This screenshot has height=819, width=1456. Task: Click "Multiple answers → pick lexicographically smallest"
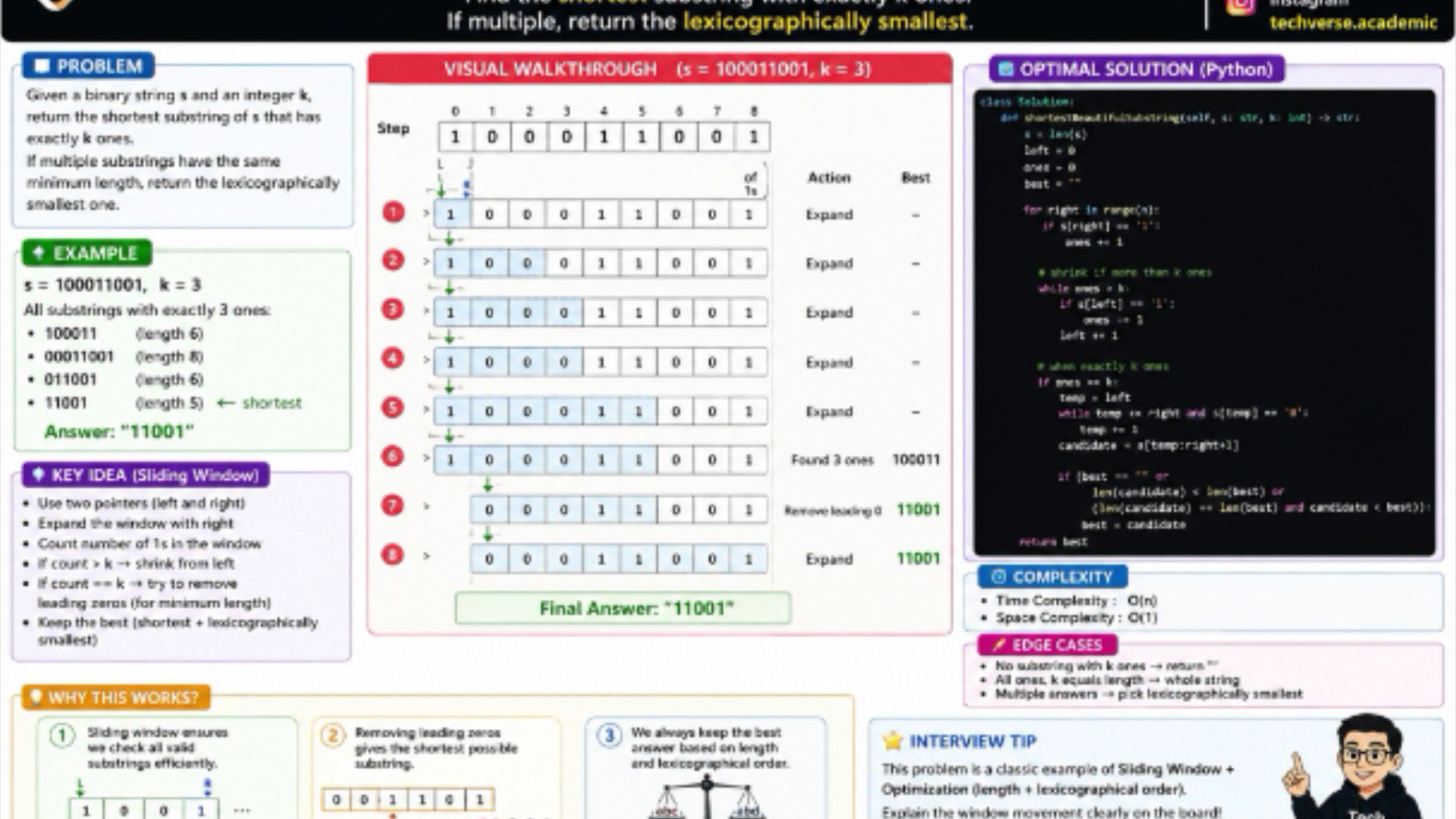[1149, 694]
